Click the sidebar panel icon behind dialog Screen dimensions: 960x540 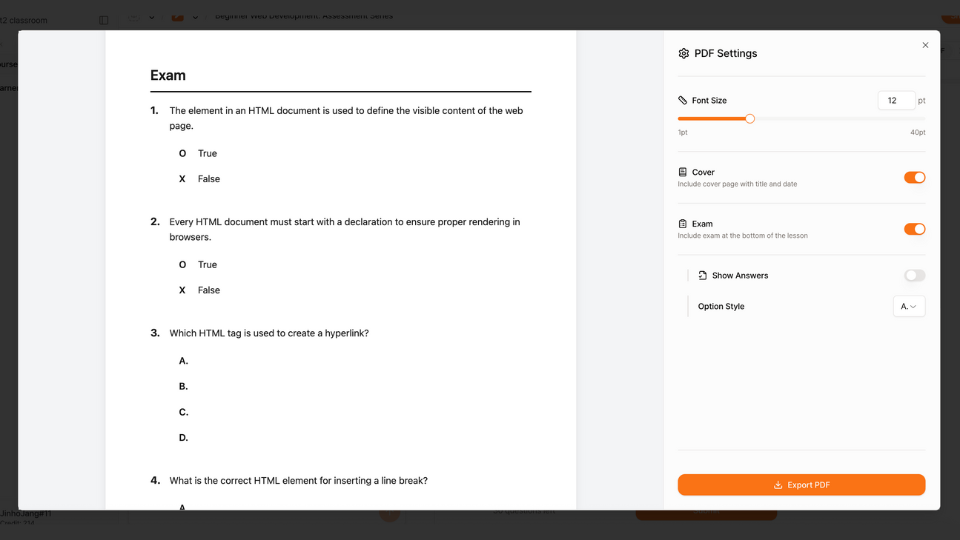(x=104, y=20)
